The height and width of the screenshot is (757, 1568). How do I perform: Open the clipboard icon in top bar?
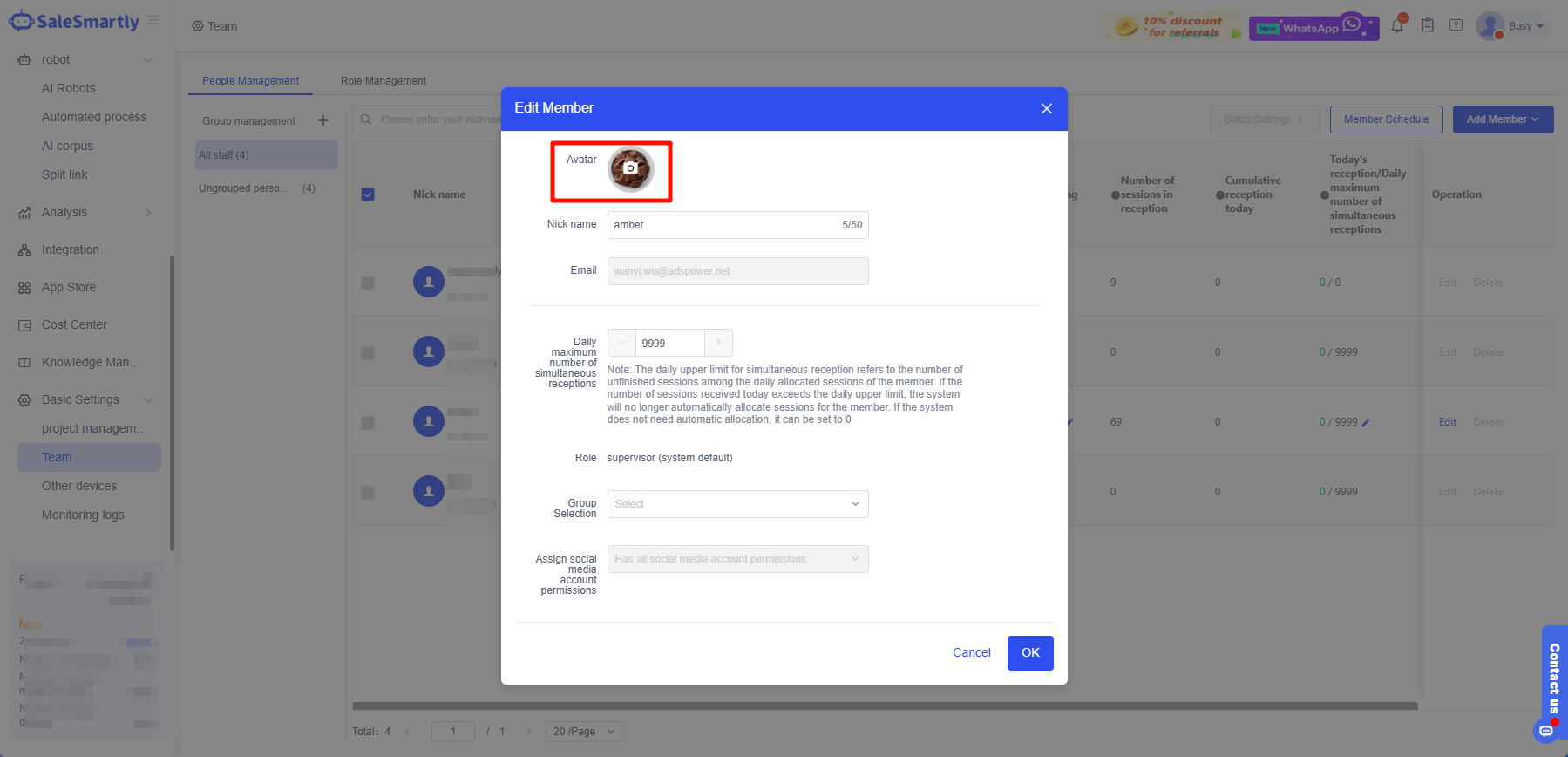click(1428, 25)
